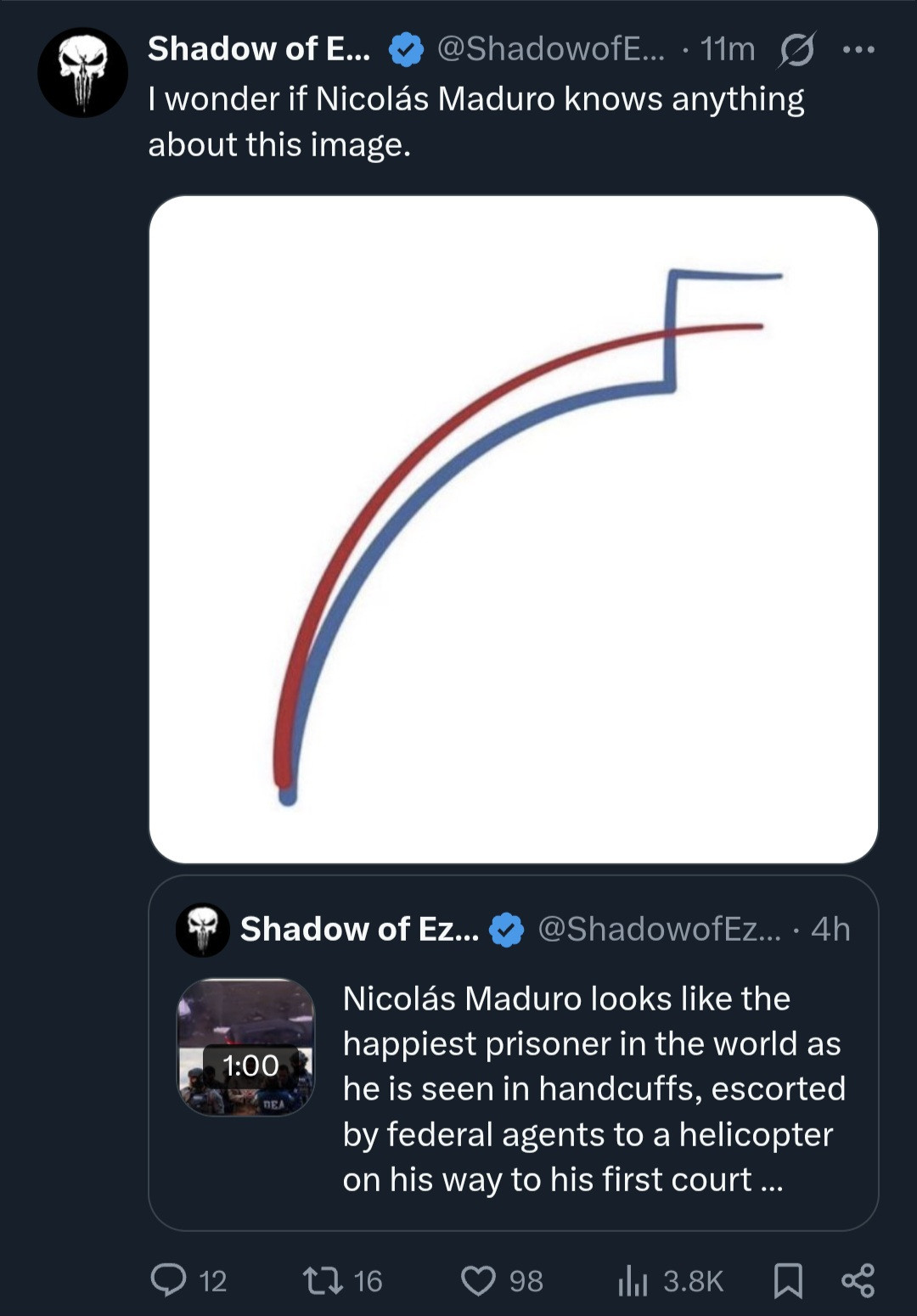Open the quoted post text about Maduro
The width and height of the screenshot is (917, 1316).
click(593, 1088)
